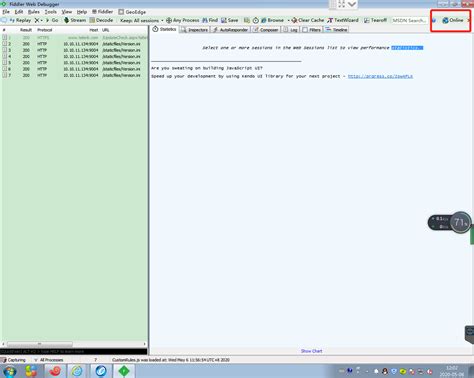Open the Windows Start menu
This screenshot has height=378, width=474.
9,371
